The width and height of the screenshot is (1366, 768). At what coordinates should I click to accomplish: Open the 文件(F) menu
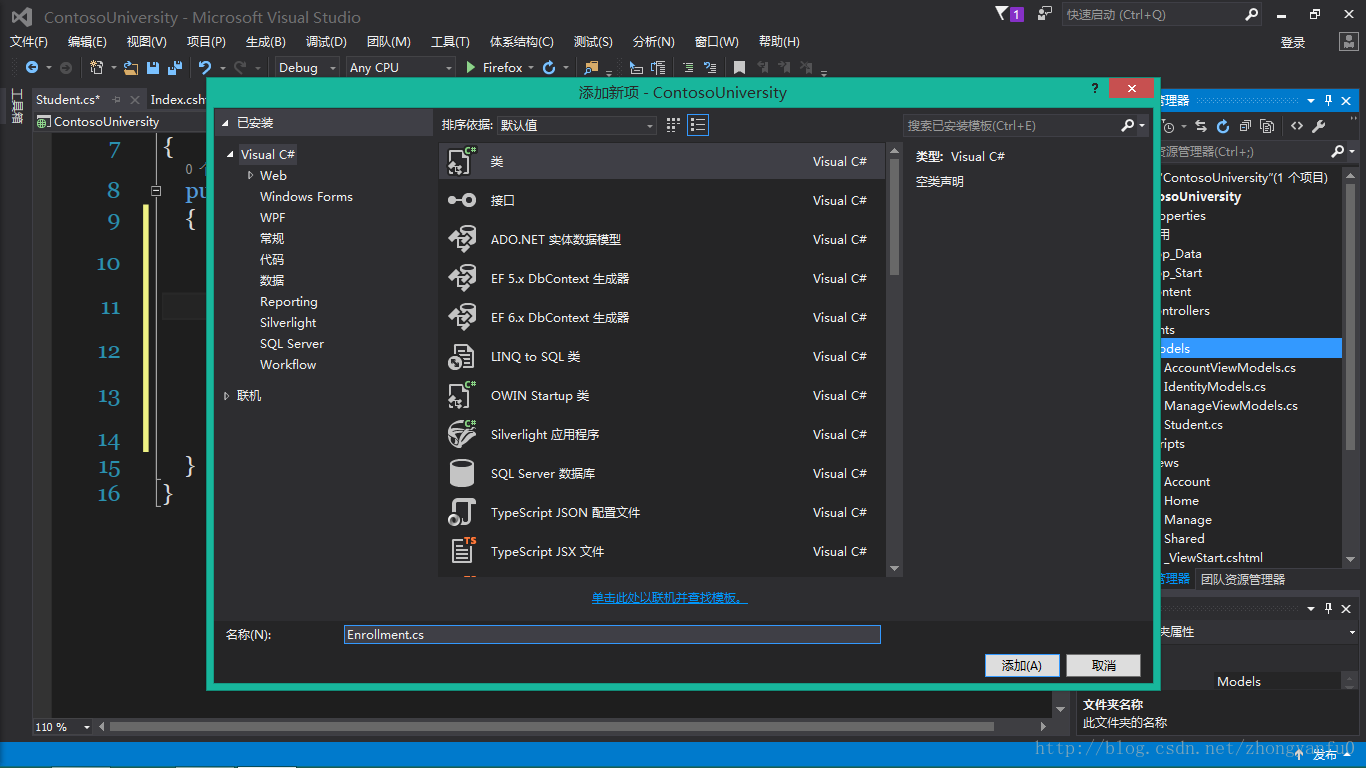(x=29, y=42)
